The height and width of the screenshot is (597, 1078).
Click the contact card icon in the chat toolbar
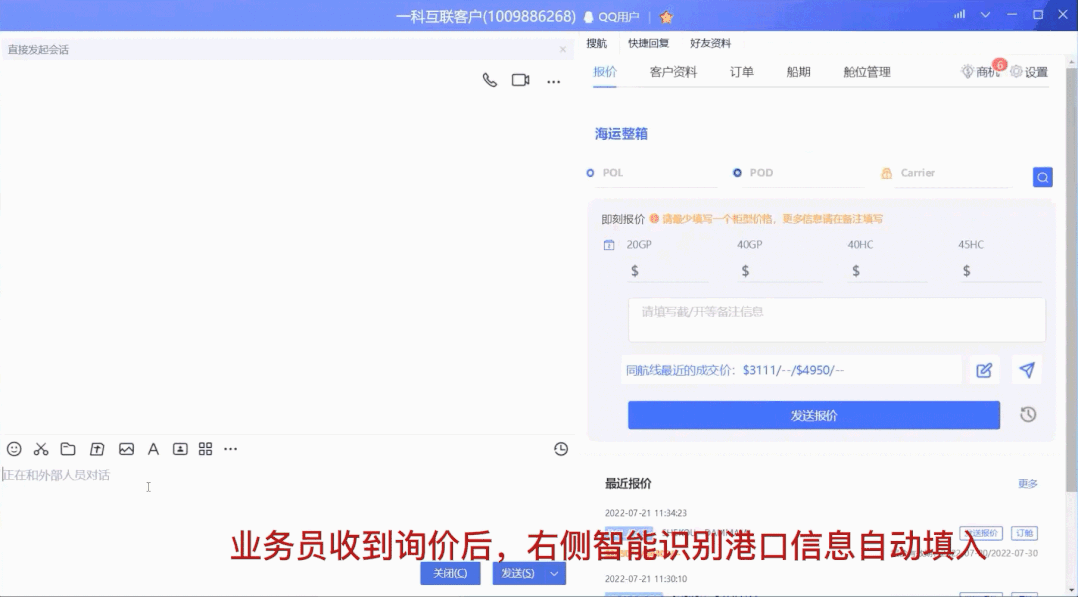[179, 449]
